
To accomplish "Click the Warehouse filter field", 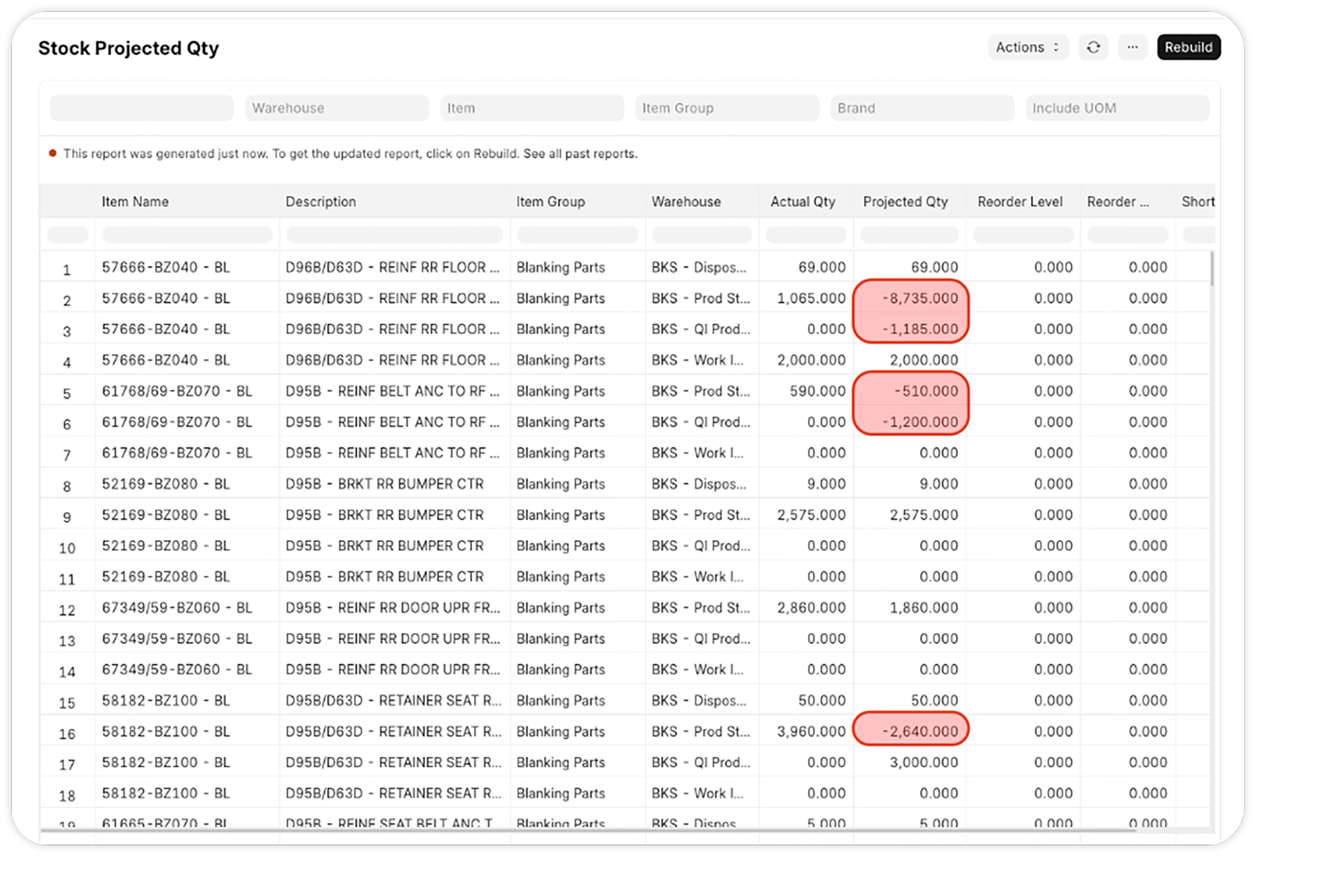I will (336, 108).
